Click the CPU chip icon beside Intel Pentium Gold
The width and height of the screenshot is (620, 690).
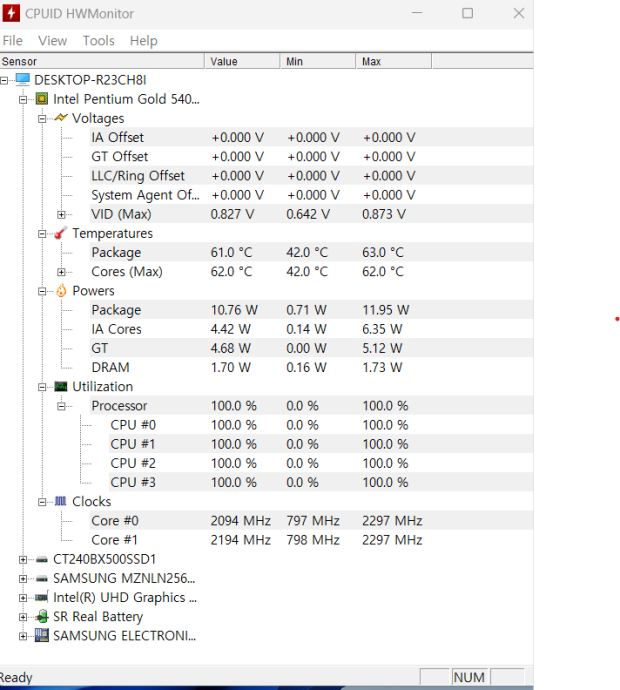[x=42, y=99]
